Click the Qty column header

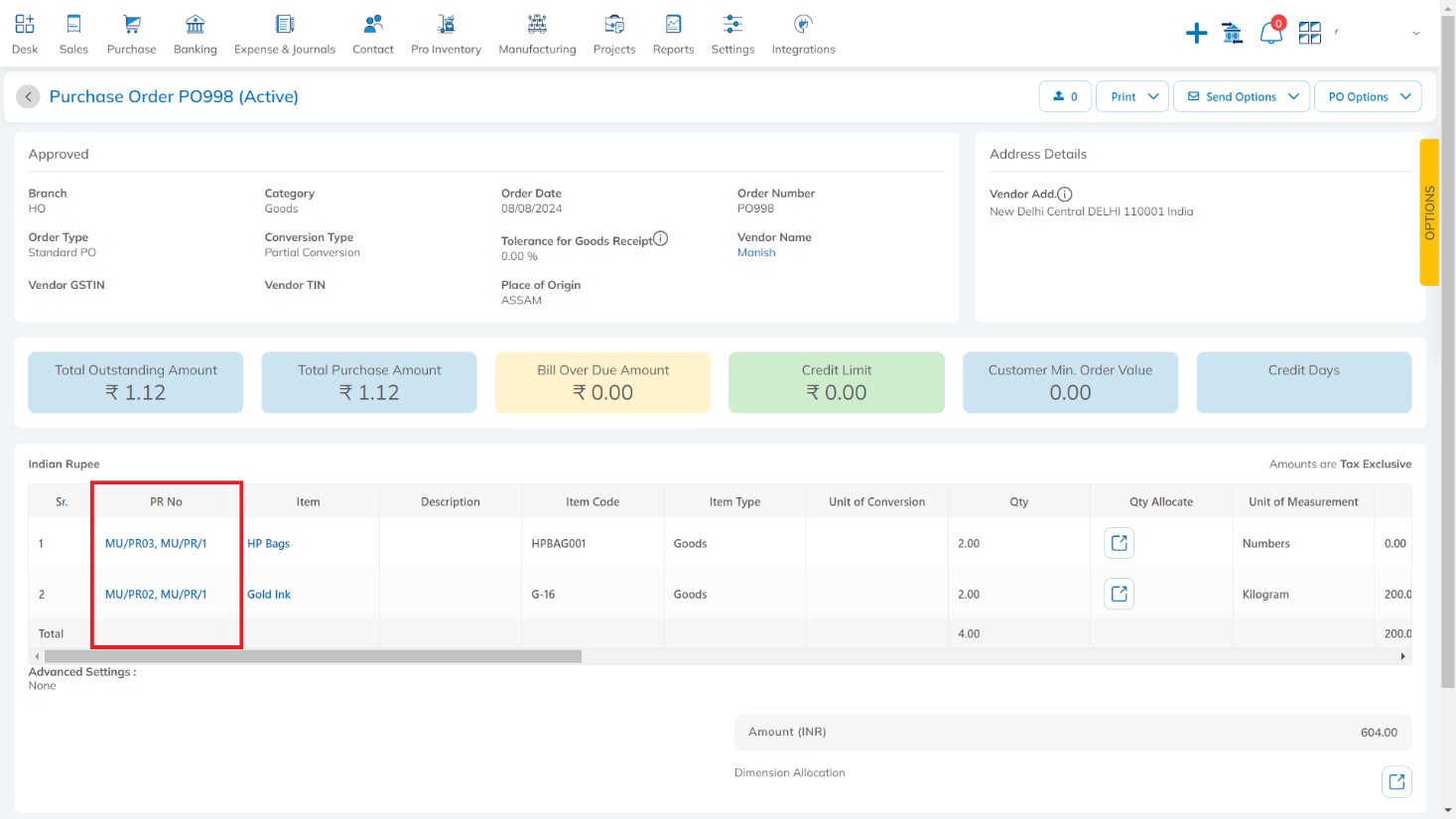click(x=1019, y=501)
